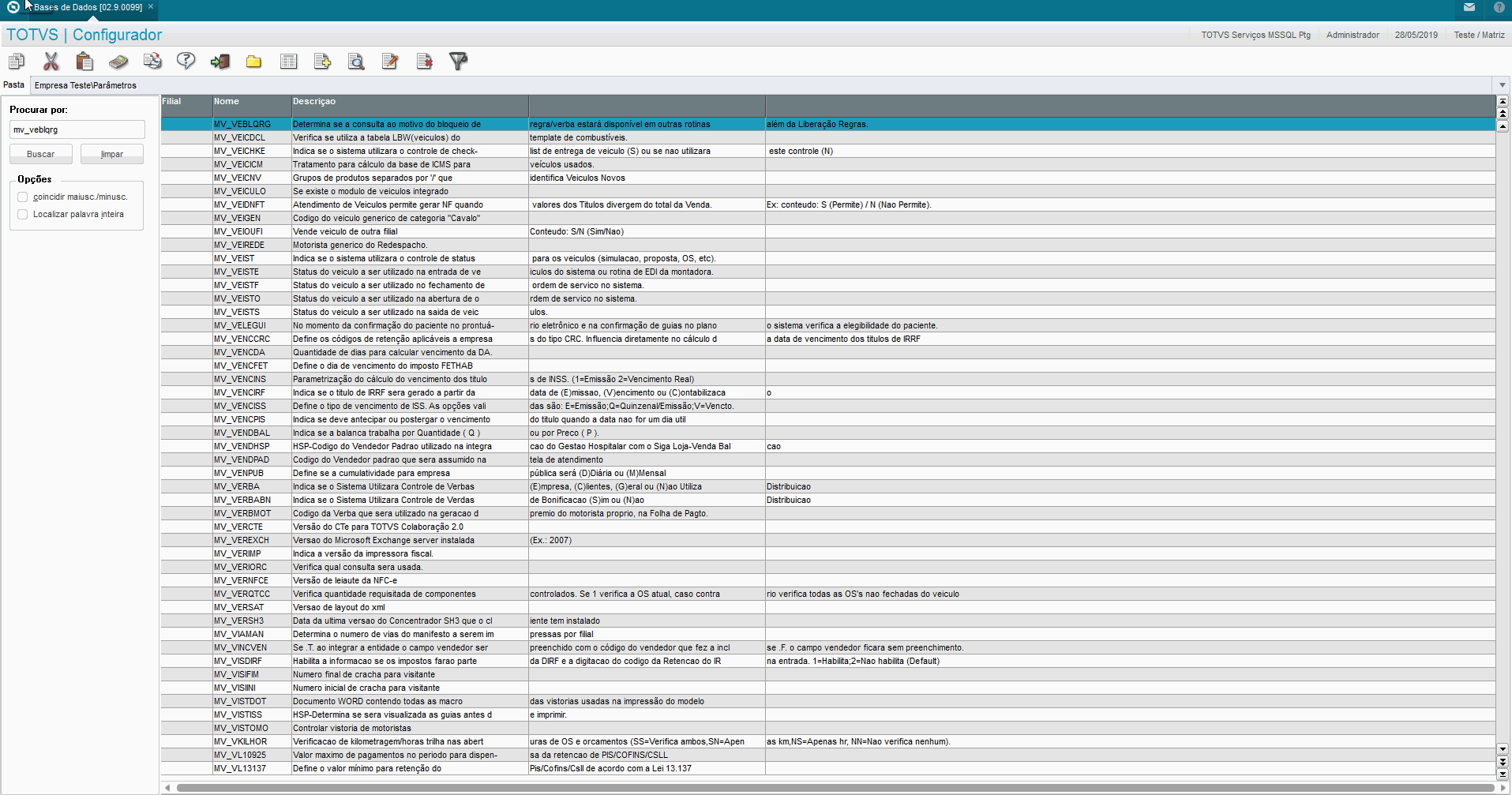Toggle 'Localizar palavra inteira' checkbox
The height and width of the screenshot is (795, 1512).
(22, 214)
